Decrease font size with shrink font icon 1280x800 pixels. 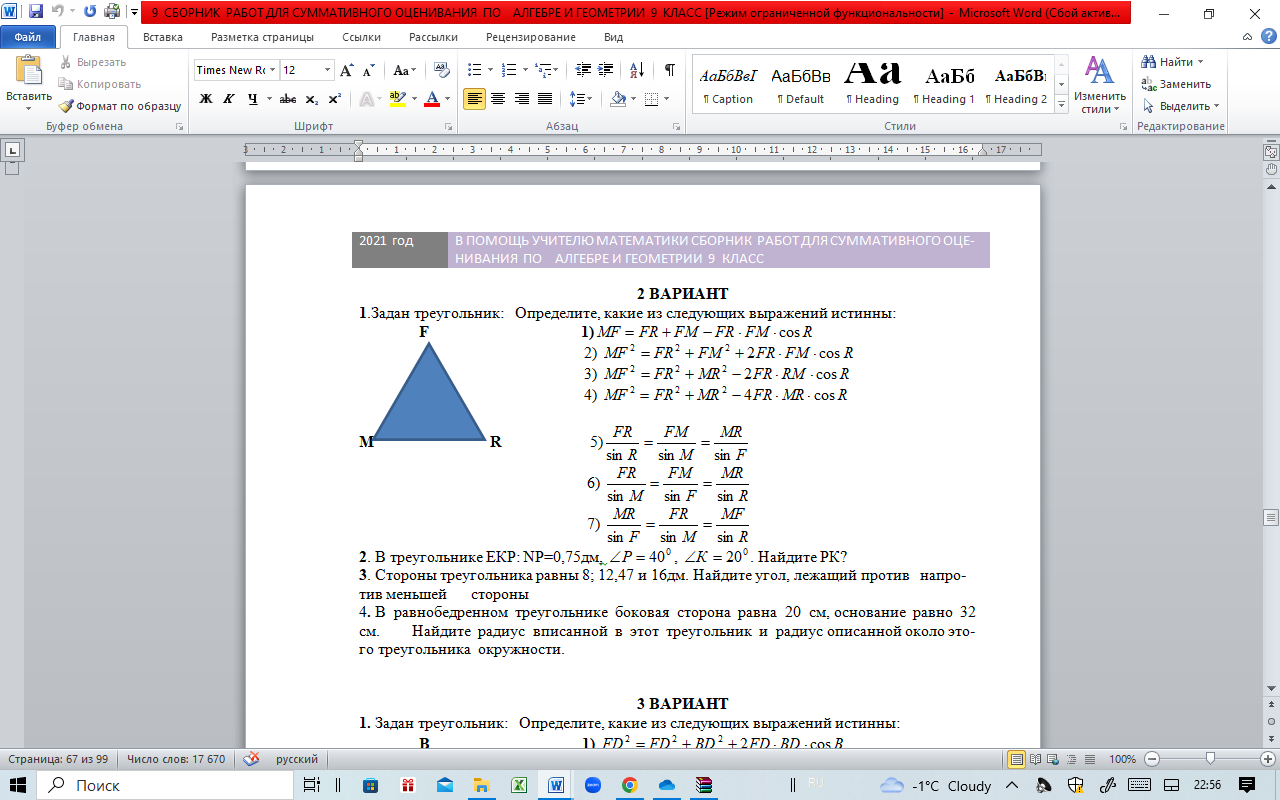[369, 70]
